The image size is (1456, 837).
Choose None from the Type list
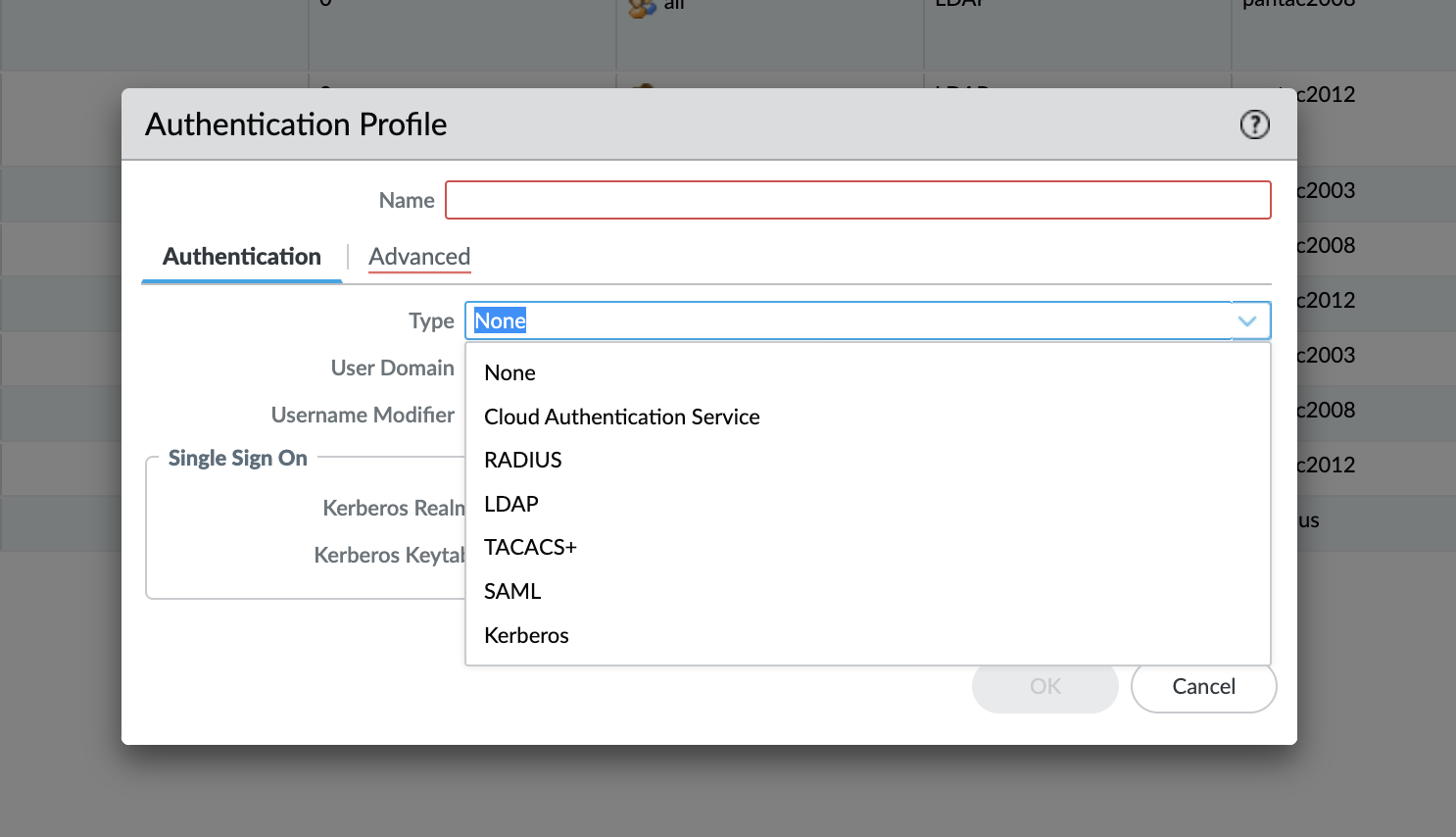point(510,373)
